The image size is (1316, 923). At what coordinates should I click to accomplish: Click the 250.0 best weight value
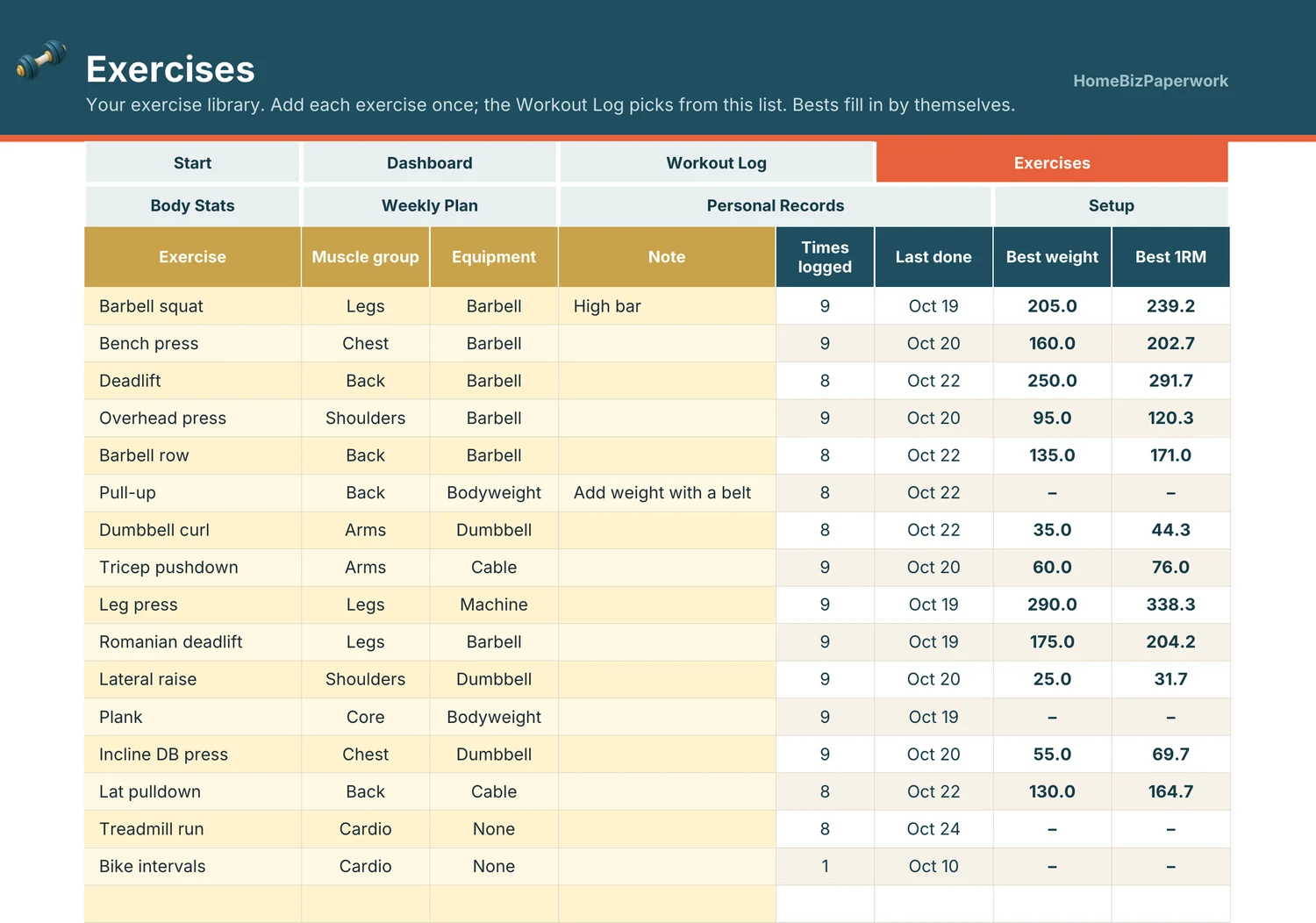tap(1052, 381)
